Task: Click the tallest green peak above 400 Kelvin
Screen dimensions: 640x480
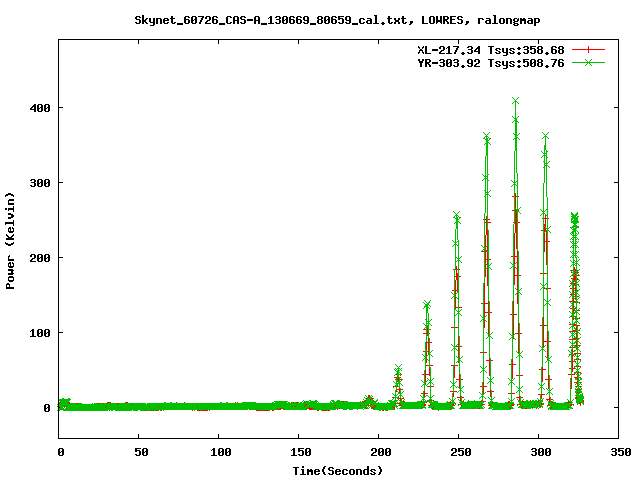Action: click(516, 101)
